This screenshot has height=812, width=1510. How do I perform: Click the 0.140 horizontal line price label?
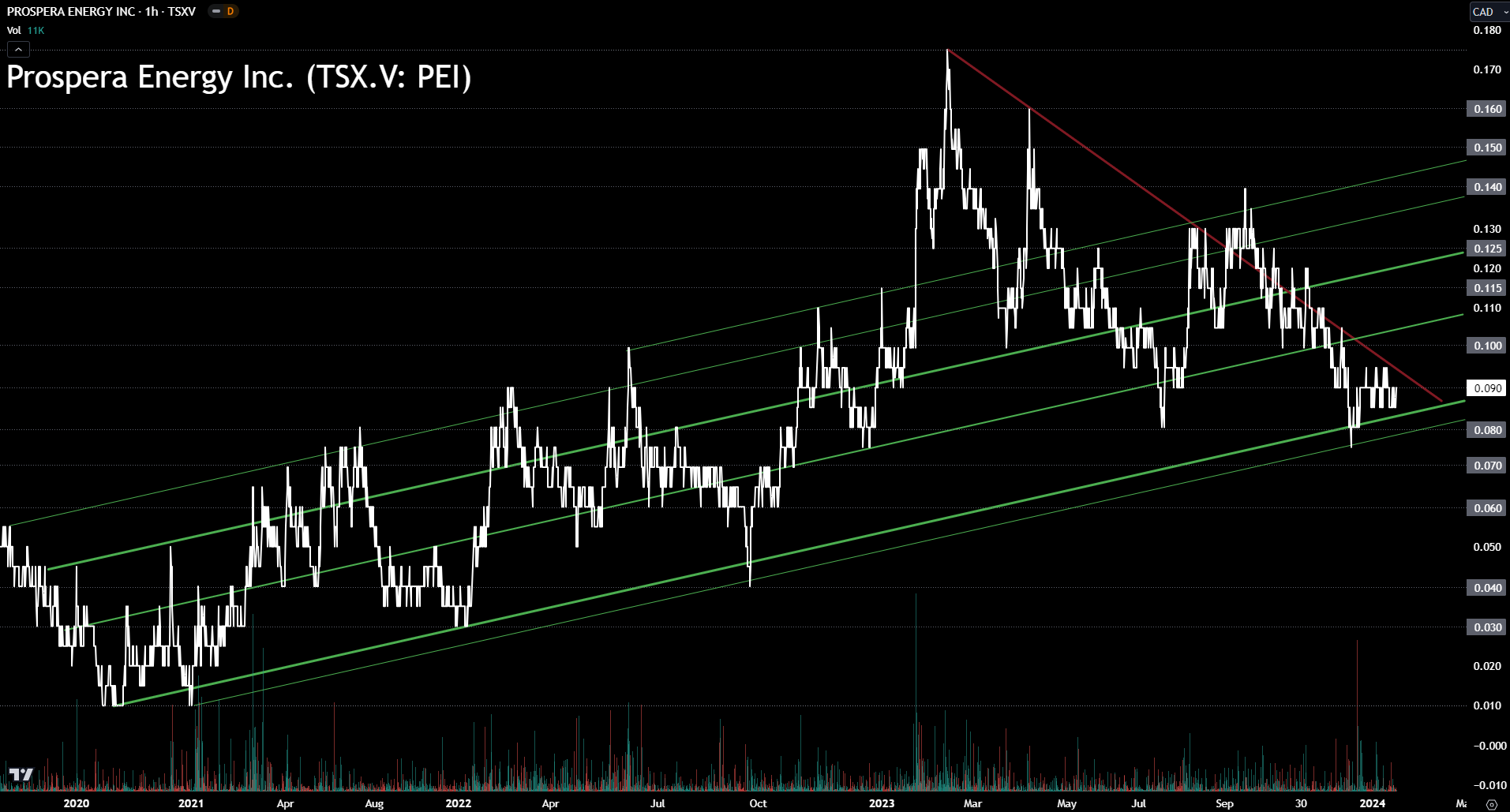tap(1487, 187)
